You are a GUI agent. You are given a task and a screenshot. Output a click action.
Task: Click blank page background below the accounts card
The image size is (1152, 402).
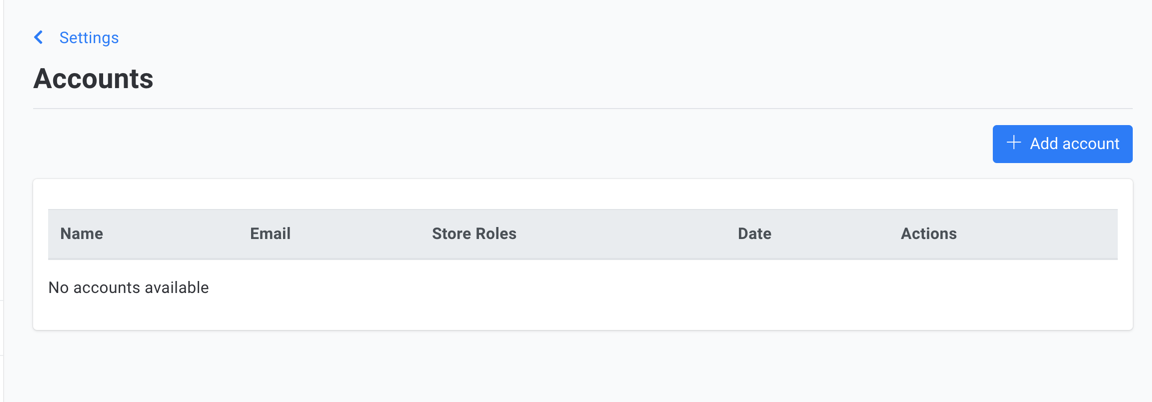583,366
